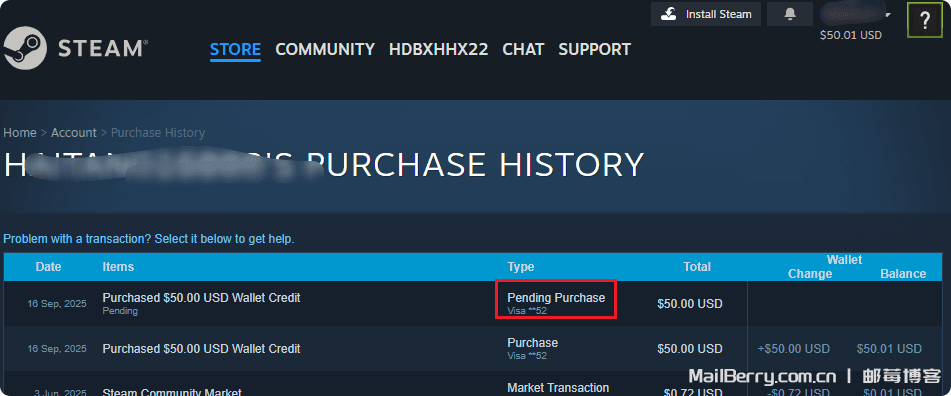Click the Install Steam button
This screenshot has height=396, width=951.
point(706,14)
